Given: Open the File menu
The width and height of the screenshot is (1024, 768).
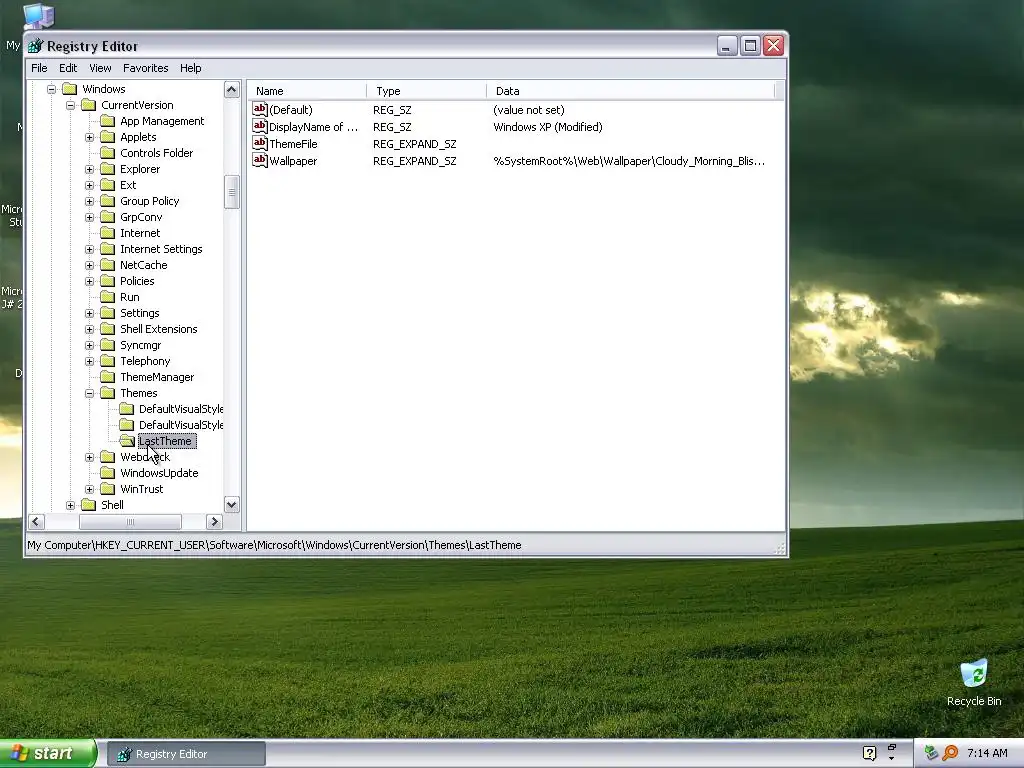Looking at the screenshot, I should point(39,68).
